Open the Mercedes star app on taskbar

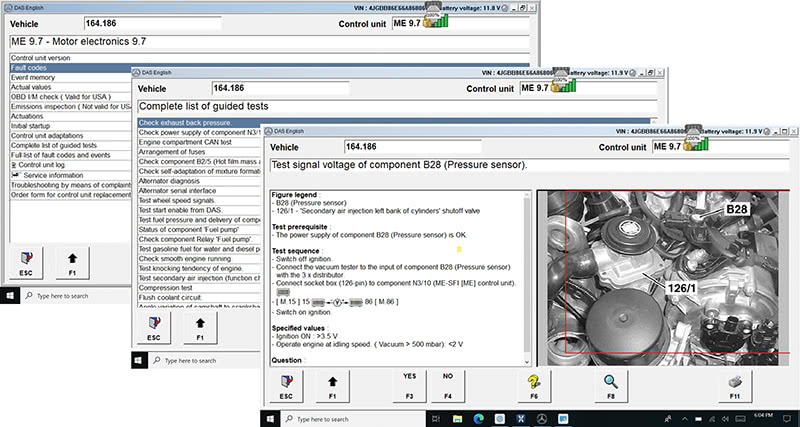(542, 419)
